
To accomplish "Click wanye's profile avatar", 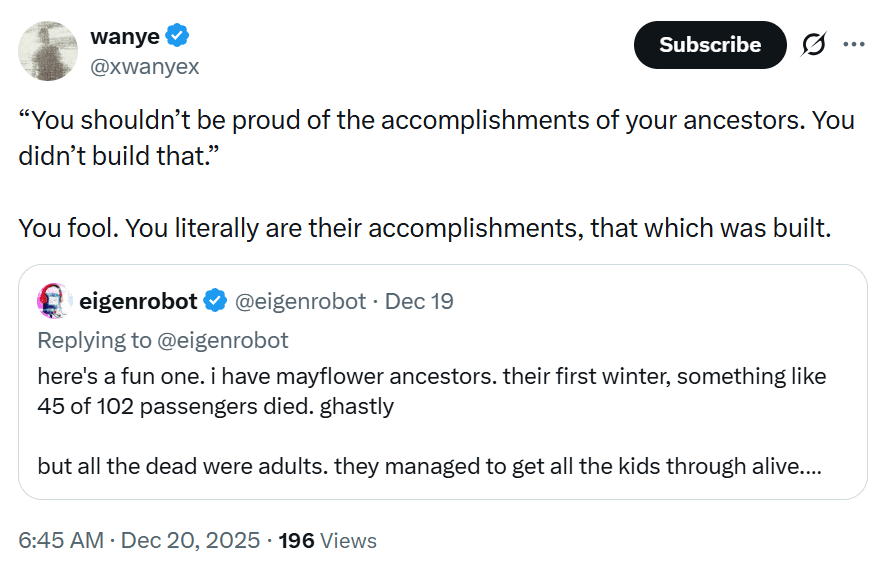I will coord(48,51).
